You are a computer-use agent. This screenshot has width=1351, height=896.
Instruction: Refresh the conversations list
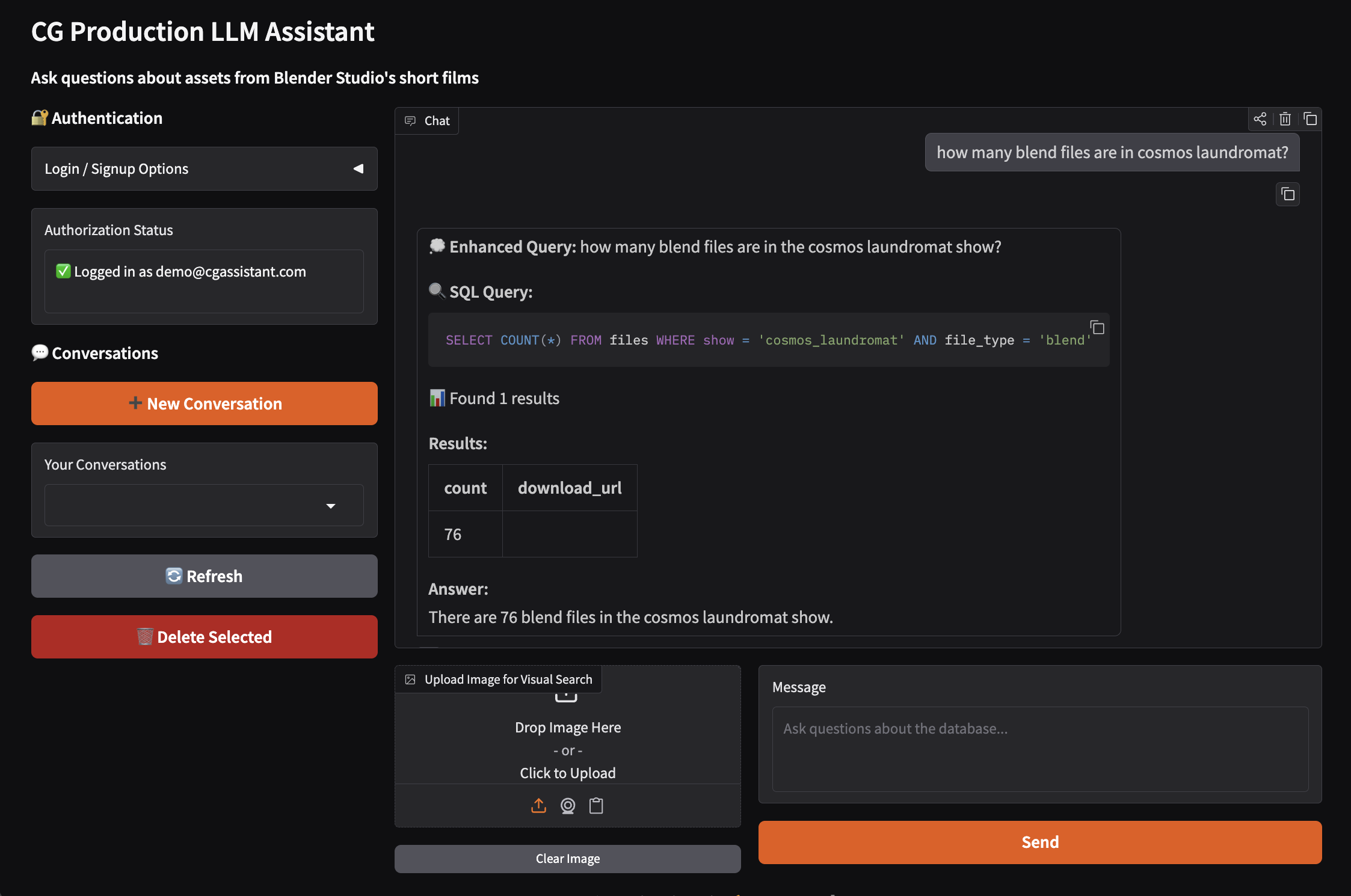205,575
